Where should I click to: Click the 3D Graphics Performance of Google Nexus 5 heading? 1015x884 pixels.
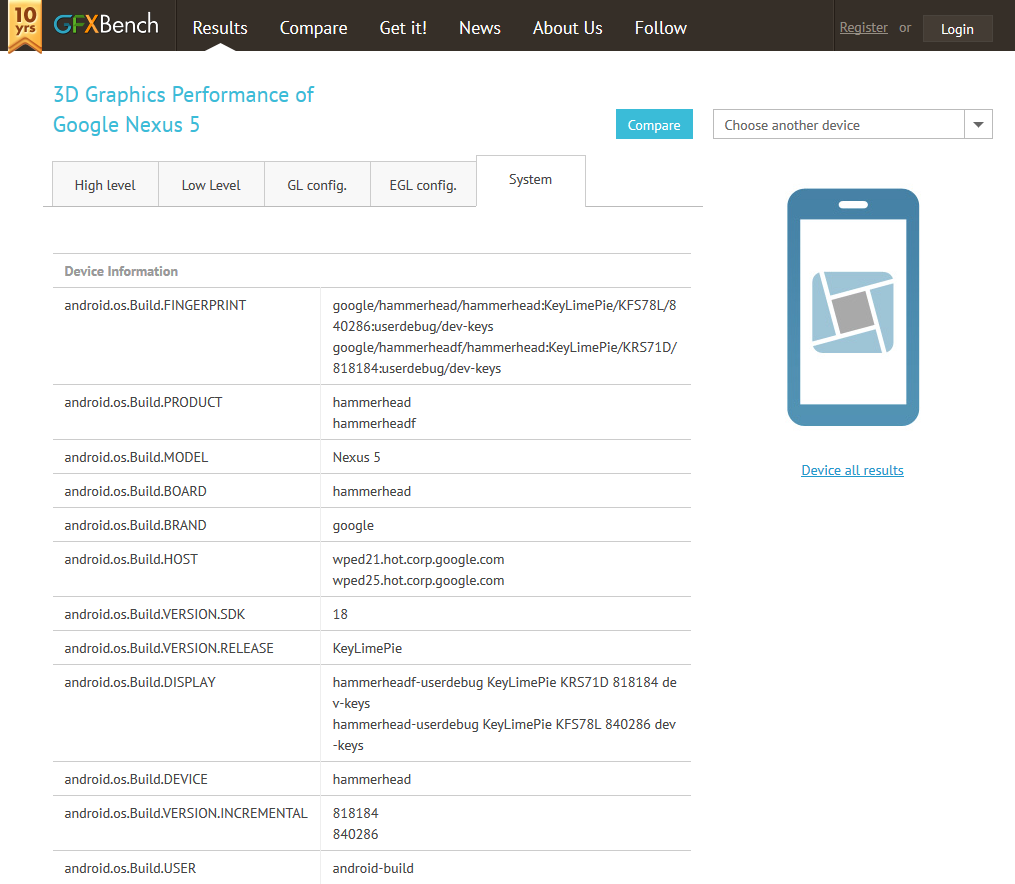pos(183,109)
